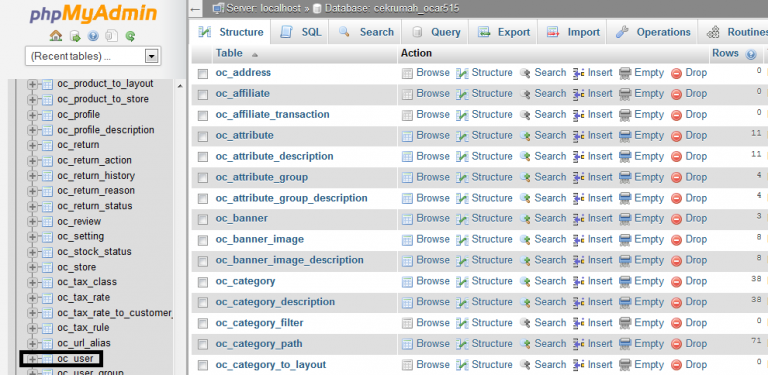Image resolution: width=768 pixels, height=375 pixels.
Task: Click table icon beside oc_profile in sidebar
Action: pos(48,115)
